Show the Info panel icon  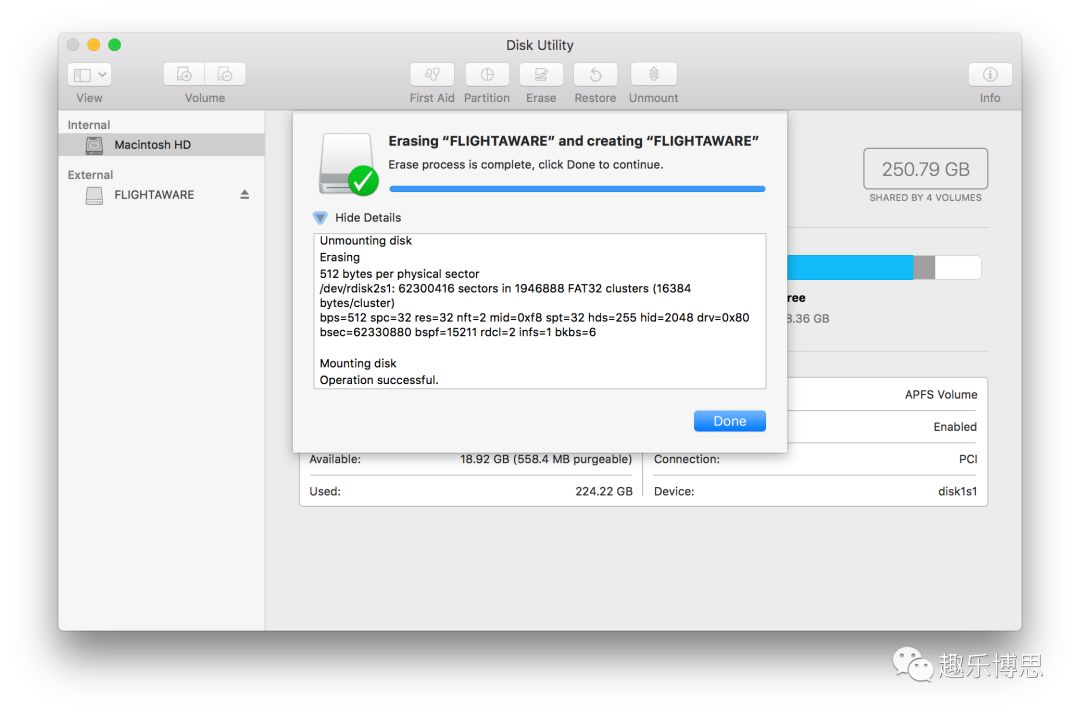[x=990, y=74]
